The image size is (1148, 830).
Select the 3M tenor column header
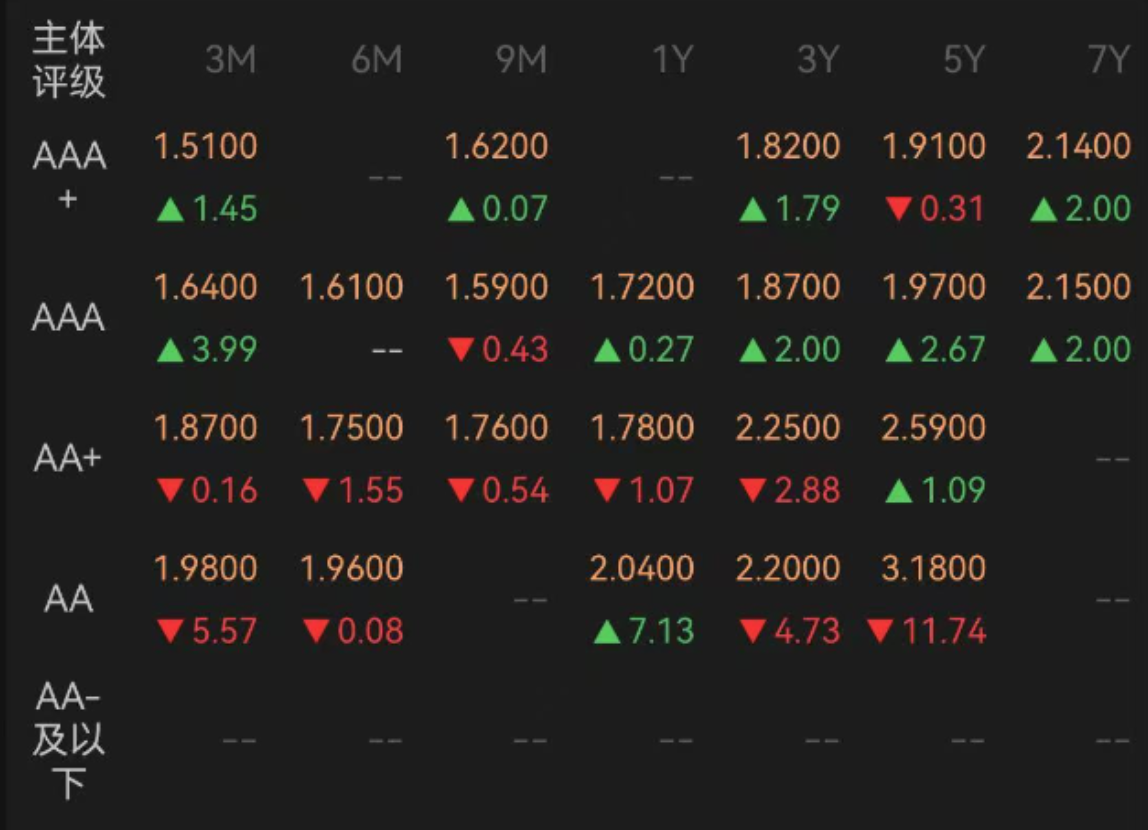(x=231, y=61)
